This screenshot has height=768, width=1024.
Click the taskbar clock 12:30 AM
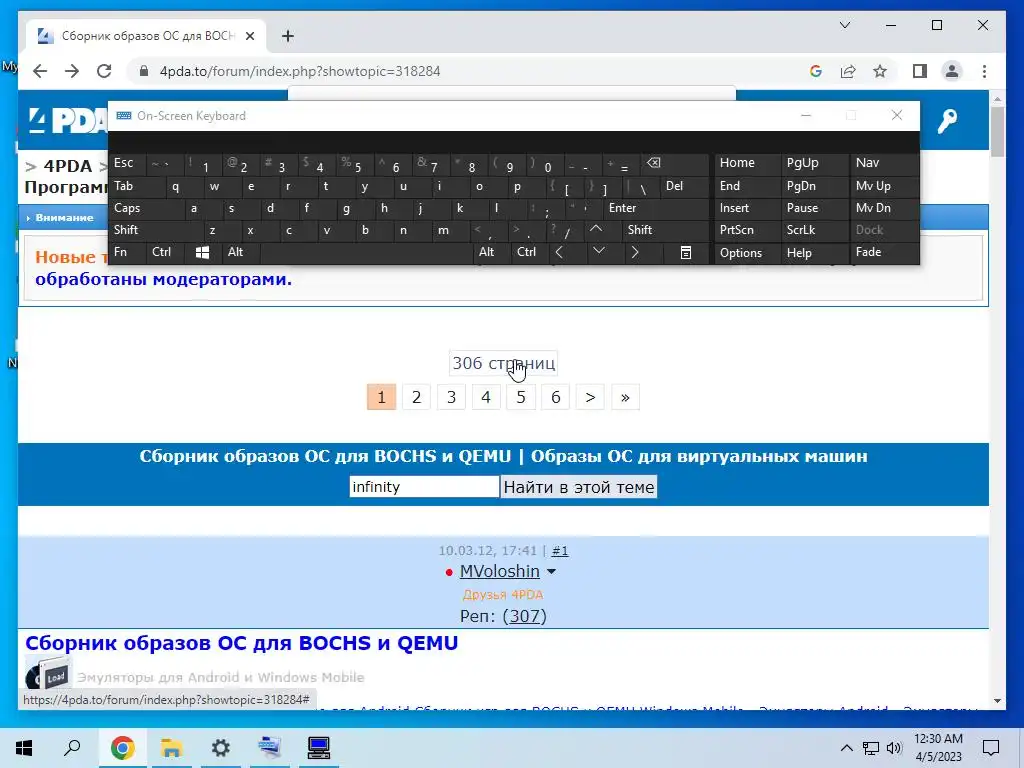(x=938, y=748)
